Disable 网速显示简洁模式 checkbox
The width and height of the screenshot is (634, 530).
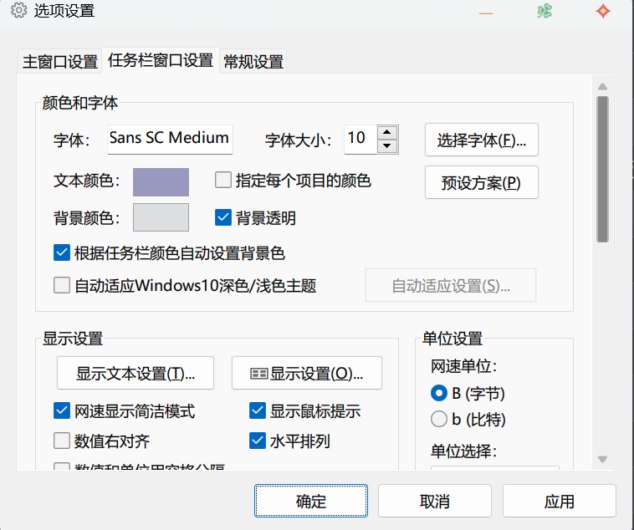coord(62,411)
